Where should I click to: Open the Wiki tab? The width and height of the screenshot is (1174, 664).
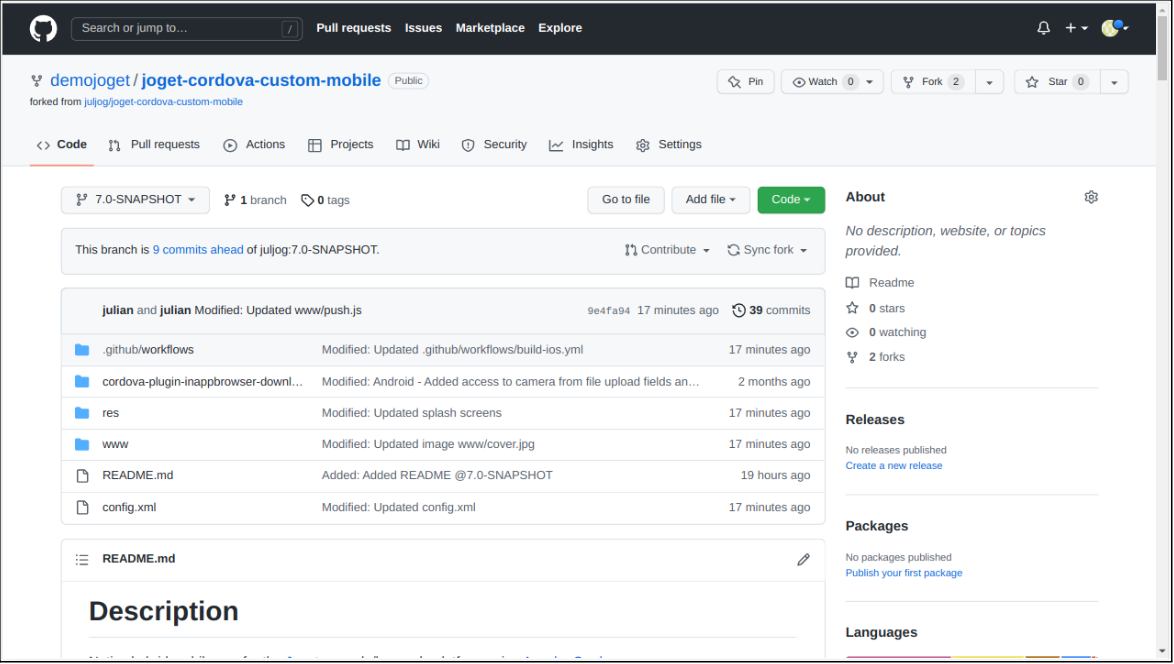418,144
